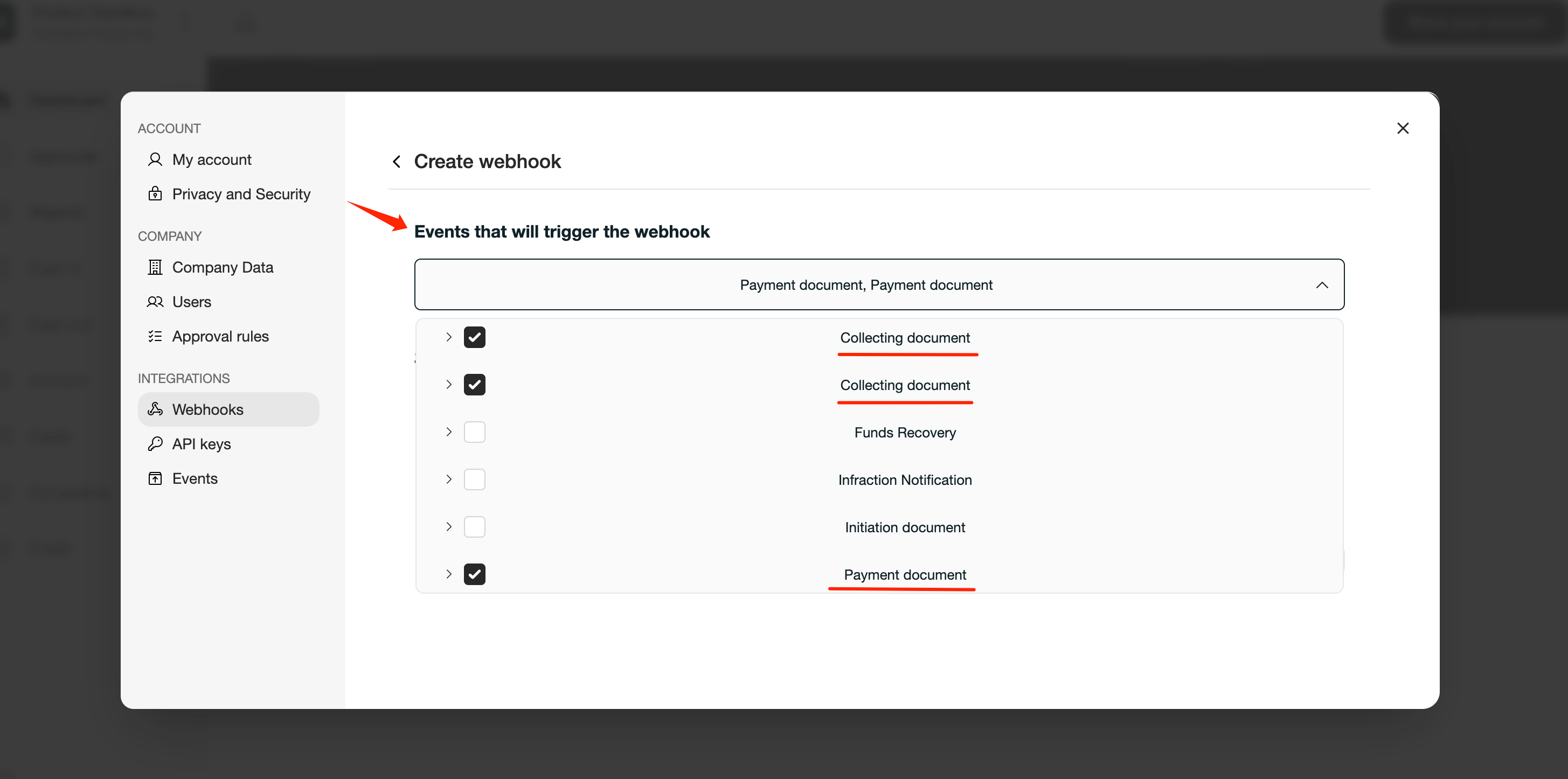Select the Infraction Notification label
1568x779 pixels.
(x=905, y=479)
